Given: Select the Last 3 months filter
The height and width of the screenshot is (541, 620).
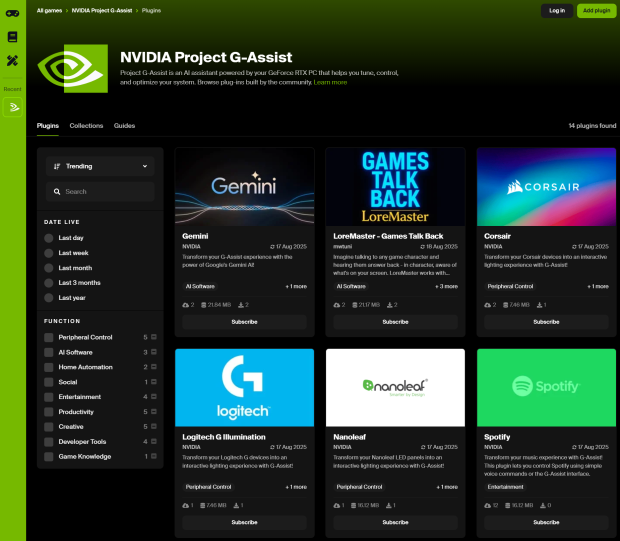Looking at the screenshot, I should (49, 283).
